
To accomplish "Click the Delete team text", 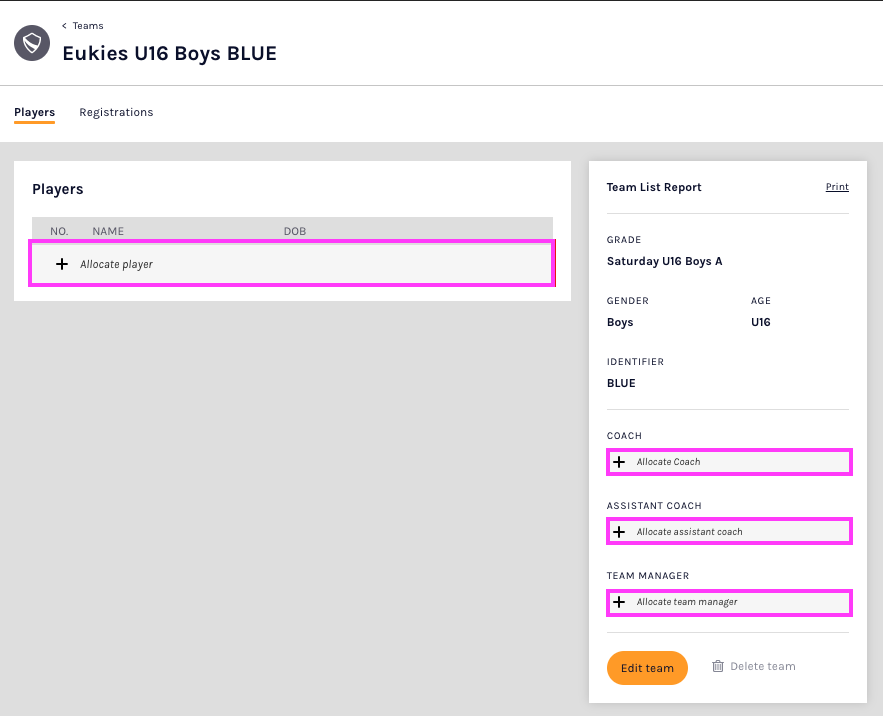I will (x=762, y=666).
